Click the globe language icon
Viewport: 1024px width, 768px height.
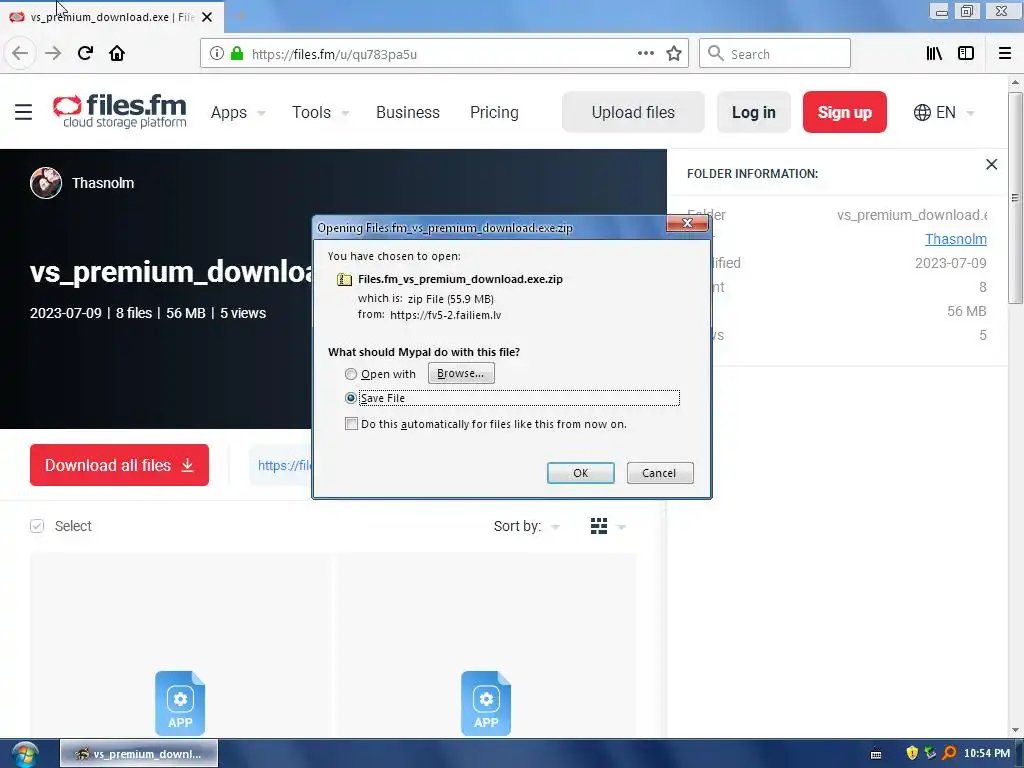click(x=922, y=112)
